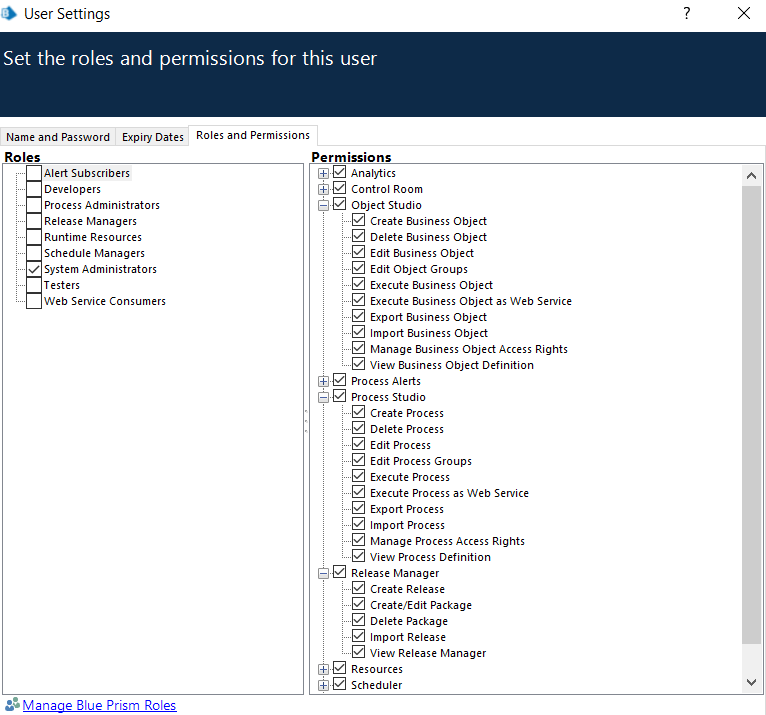Screen dimensions: 766x715
Task: Select Import Process label
Action: [407, 525]
